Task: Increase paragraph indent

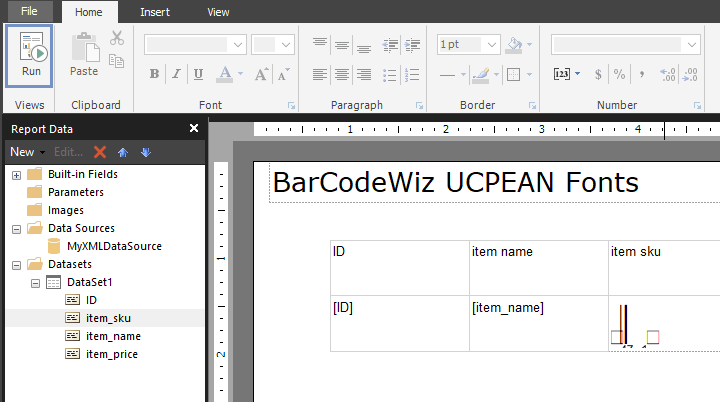Action: click(412, 44)
